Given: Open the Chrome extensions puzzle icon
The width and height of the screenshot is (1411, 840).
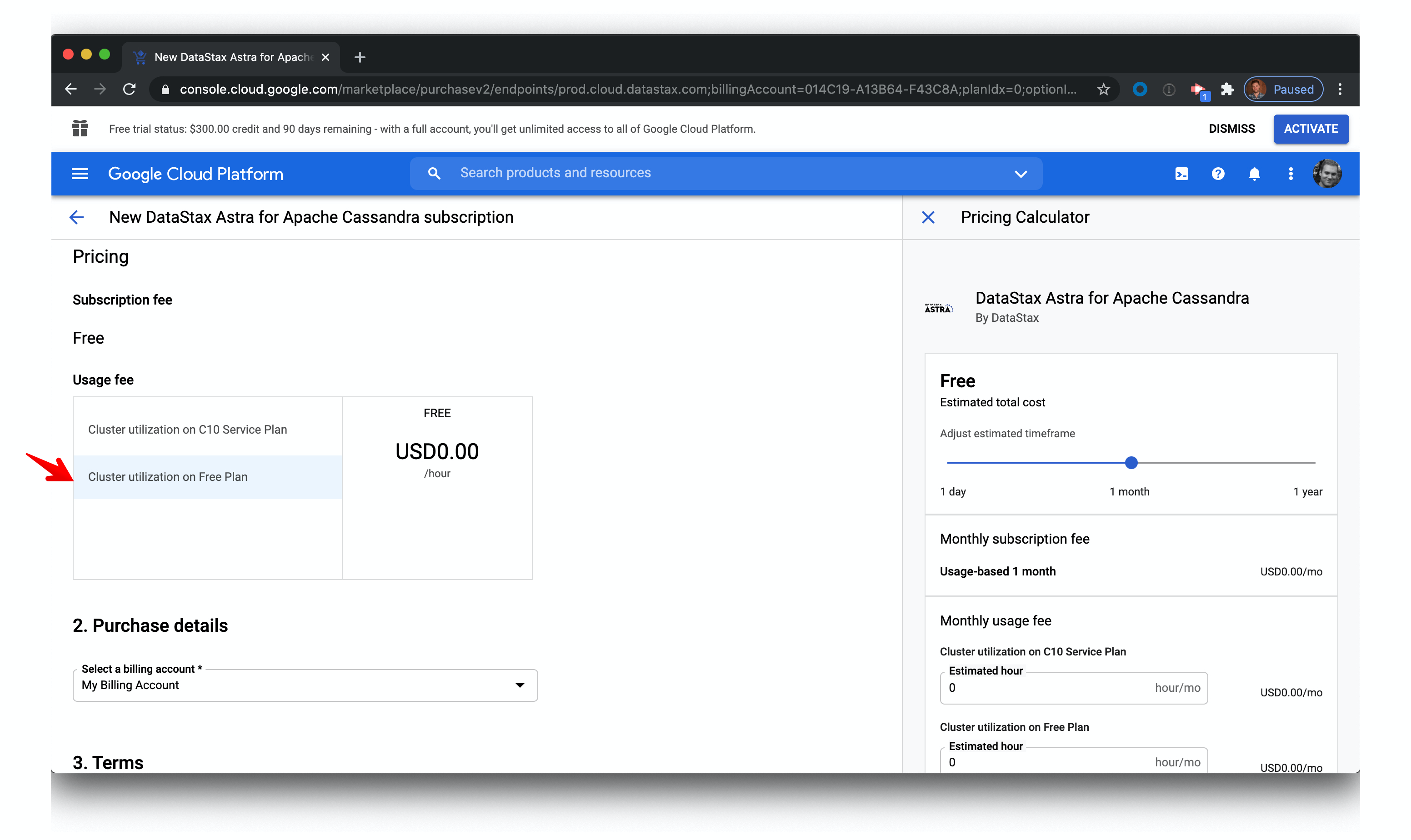Looking at the screenshot, I should tap(1226, 90).
